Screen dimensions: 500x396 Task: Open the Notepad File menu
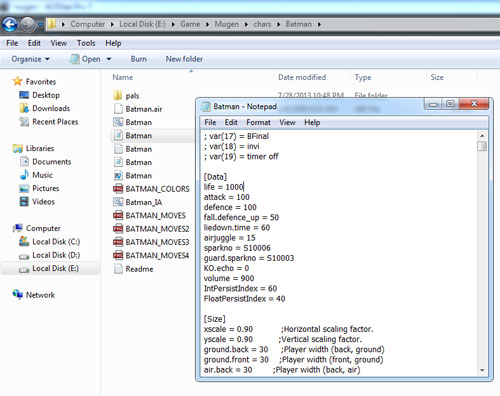[210, 123]
